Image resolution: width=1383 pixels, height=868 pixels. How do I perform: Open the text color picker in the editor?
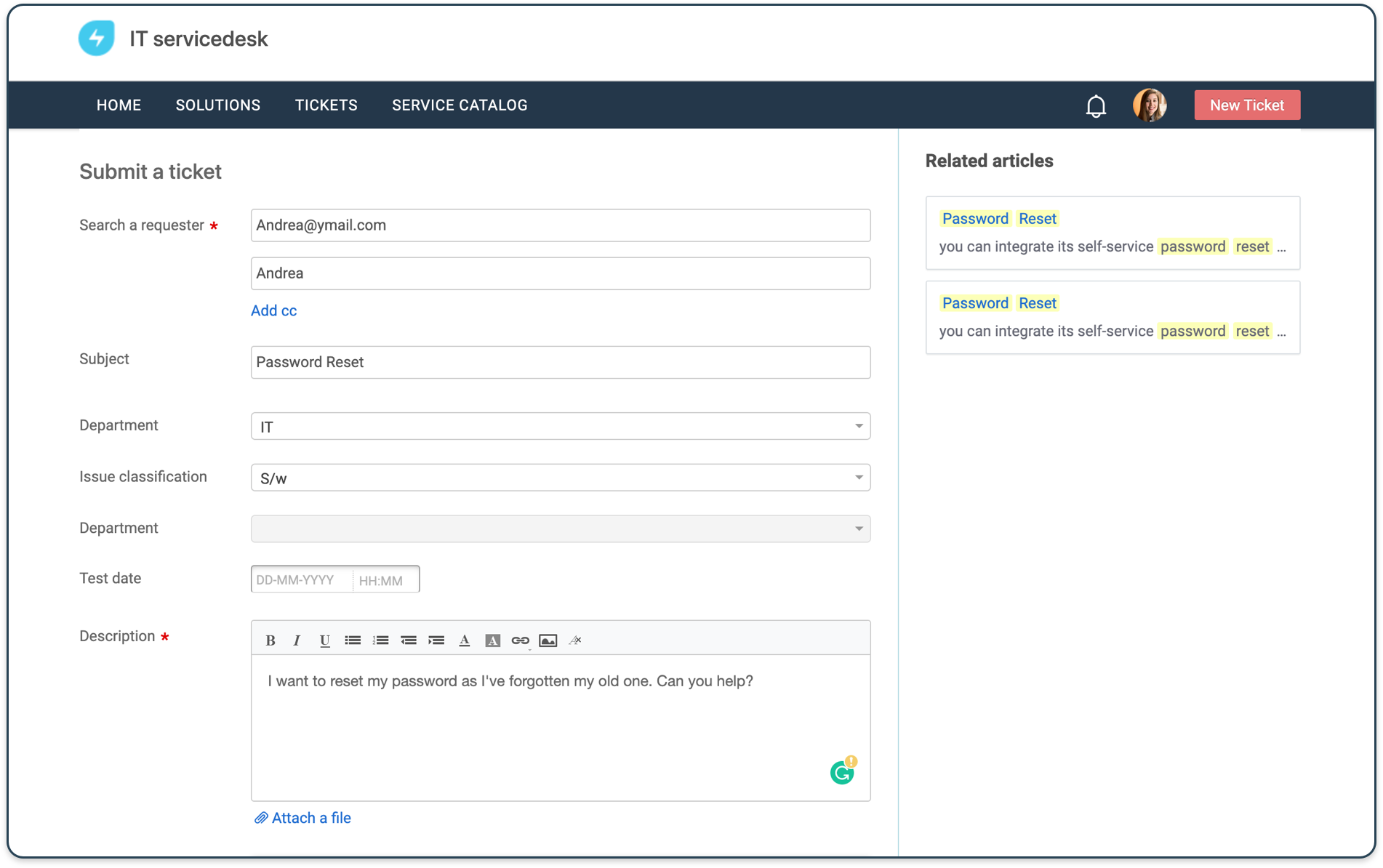click(x=465, y=640)
